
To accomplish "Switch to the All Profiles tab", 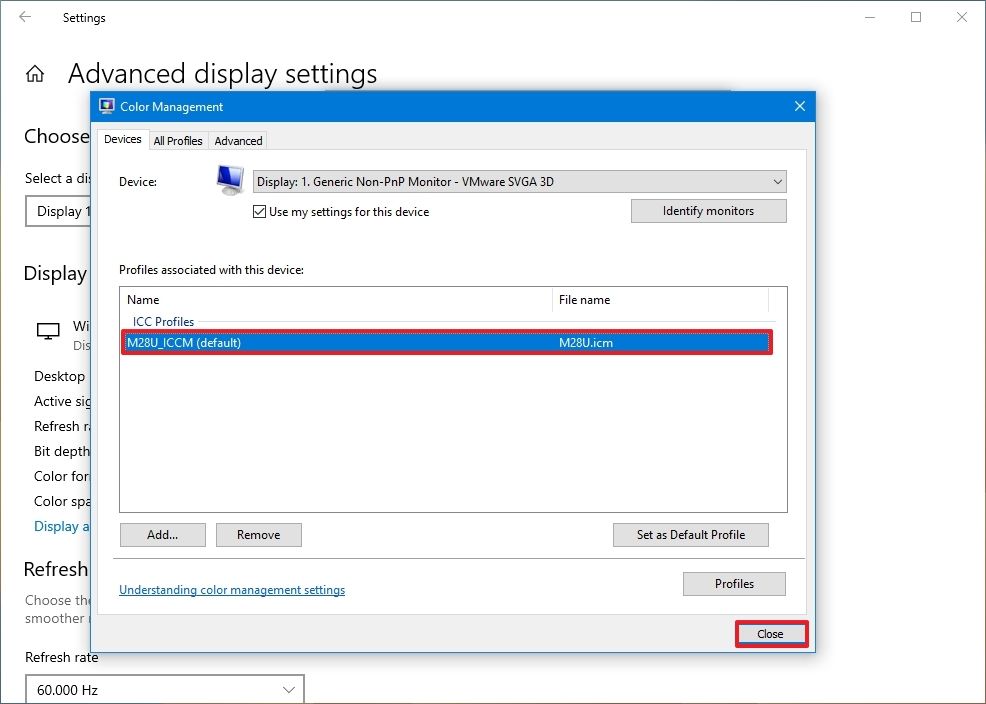I will (178, 140).
